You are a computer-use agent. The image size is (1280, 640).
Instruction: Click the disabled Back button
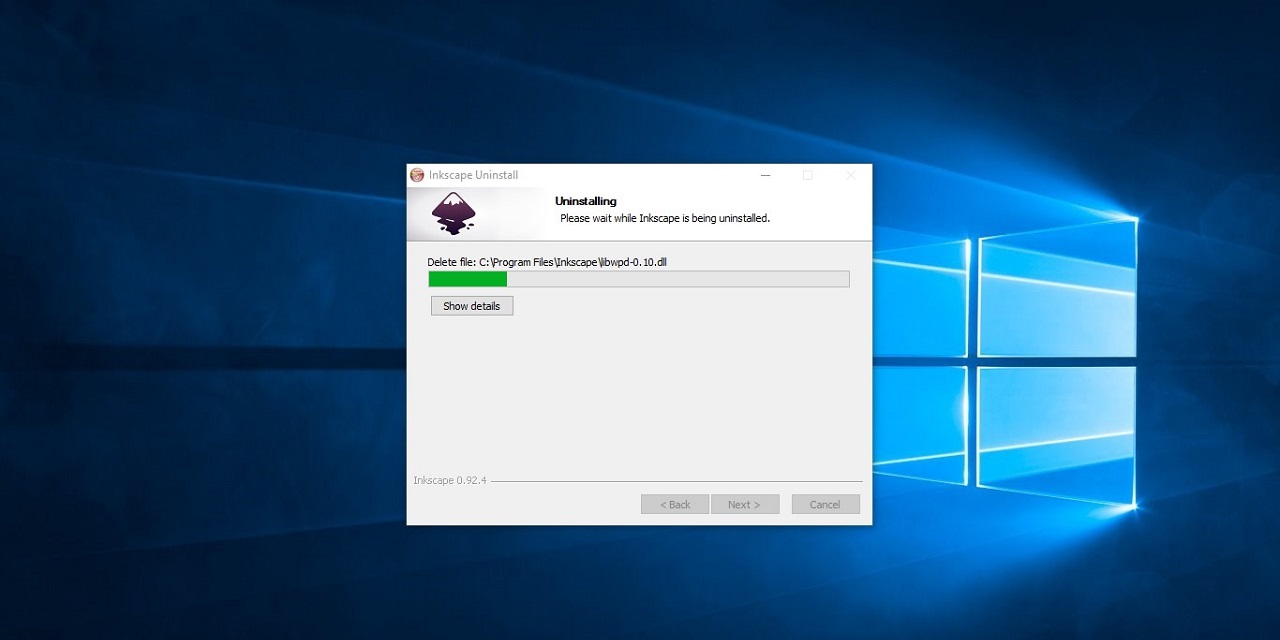click(675, 504)
